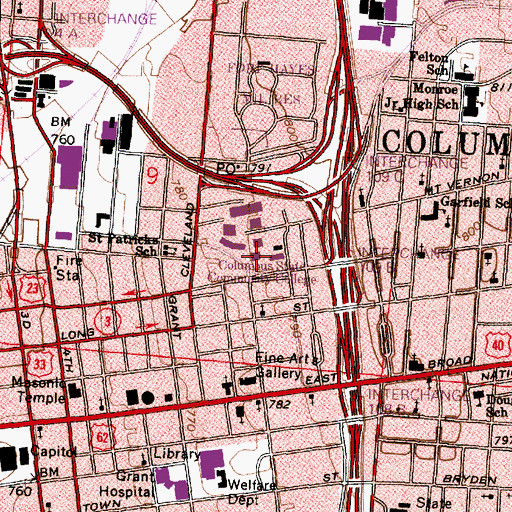512x512 pixels.
Task: Click the Columbus State Community College label
Action: [262, 272]
